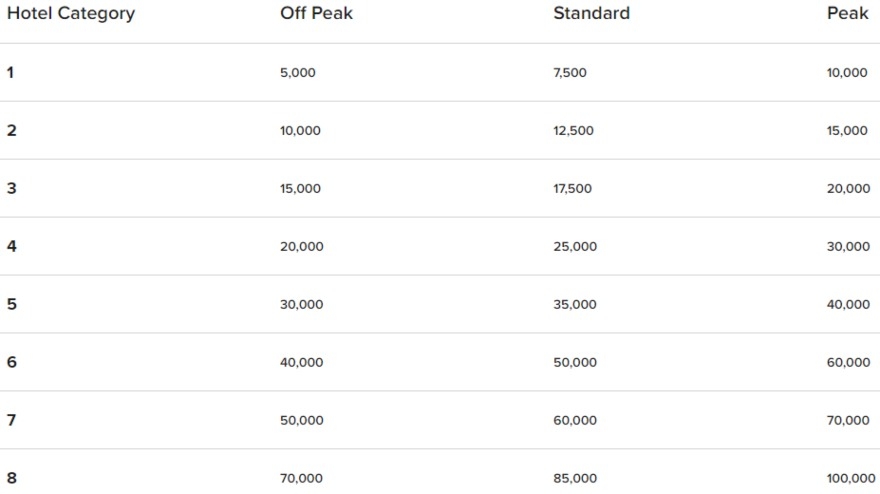The width and height of the screenshot is (880, 494).
Task: Select hotel category 2 row label
Action: click(11, 130)
